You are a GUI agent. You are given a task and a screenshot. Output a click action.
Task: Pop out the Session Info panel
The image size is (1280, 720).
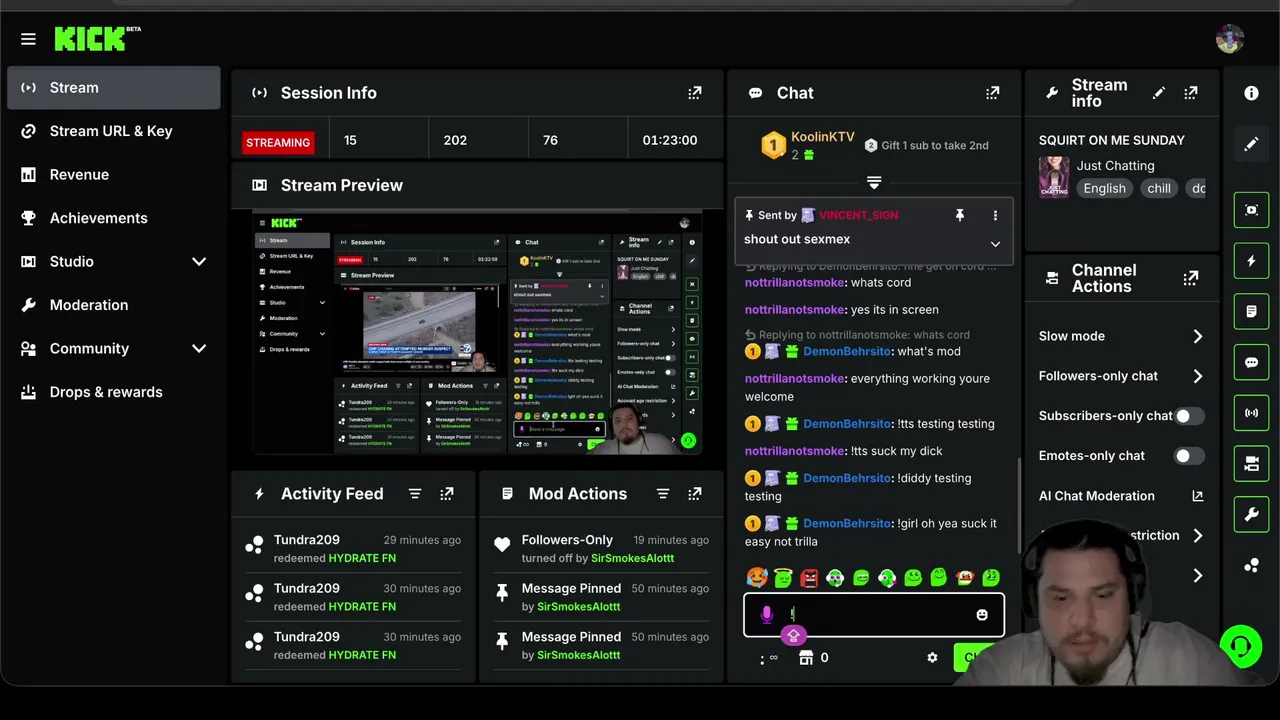click(695, 93)
